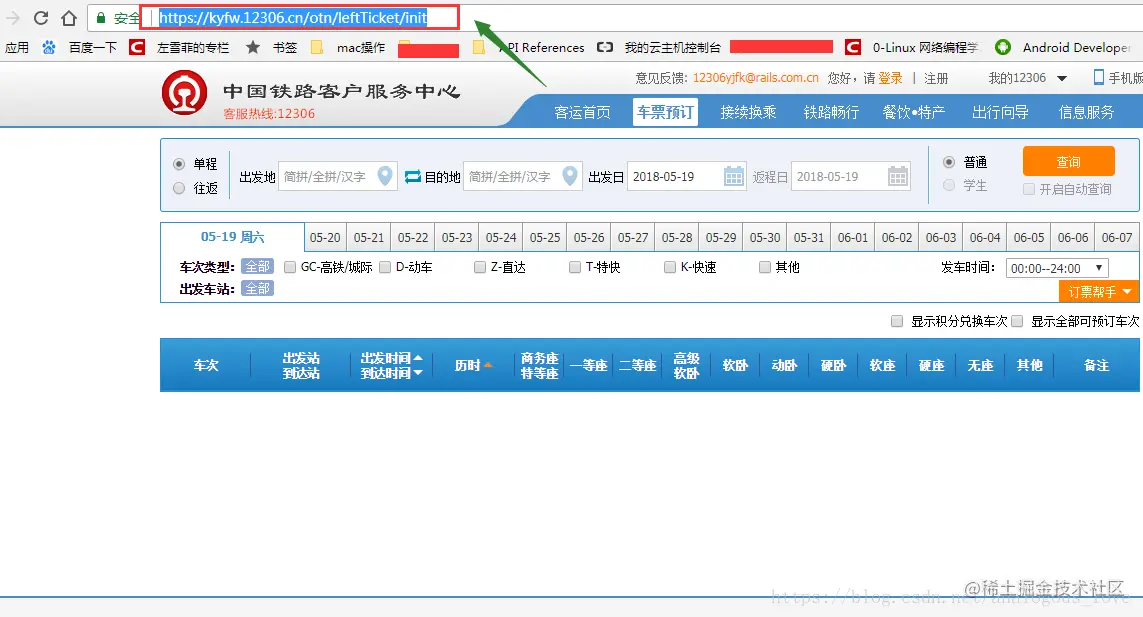Open the 客运首页 nav tab
Viewport: 1143px width, 617px height.
[x=582, y=112]
